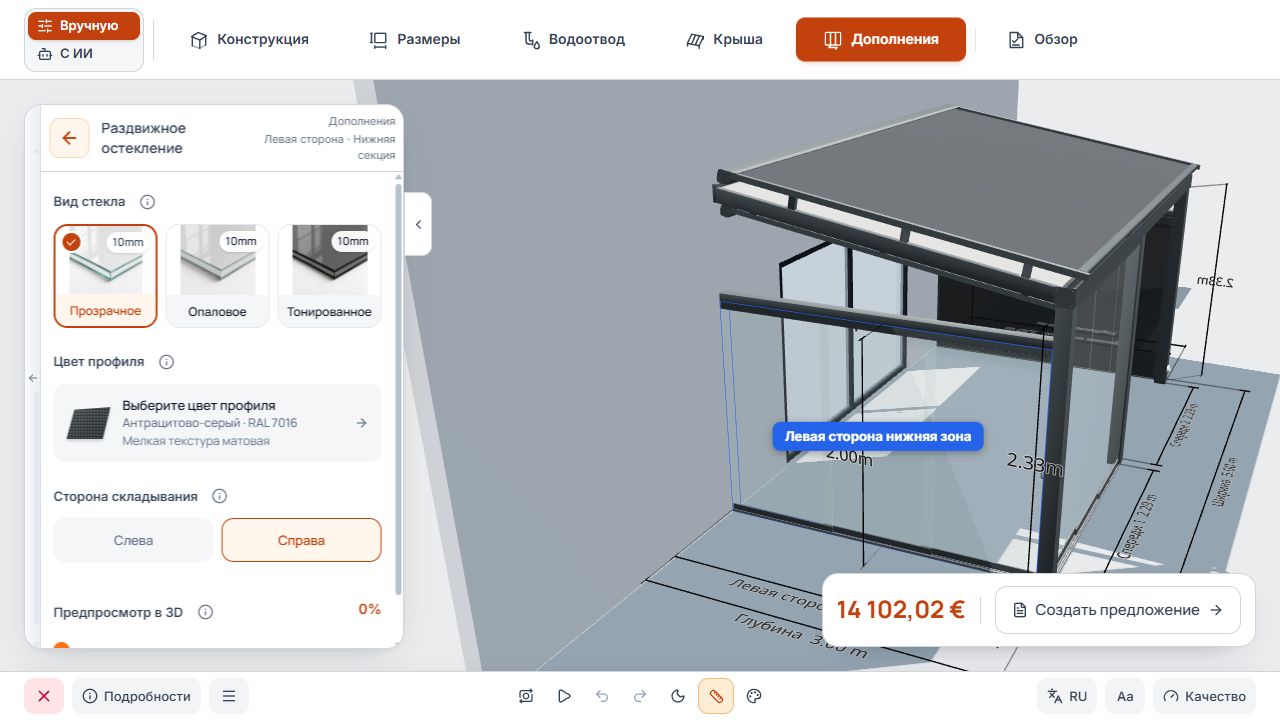Change language with the RU button

(1067, 696)
